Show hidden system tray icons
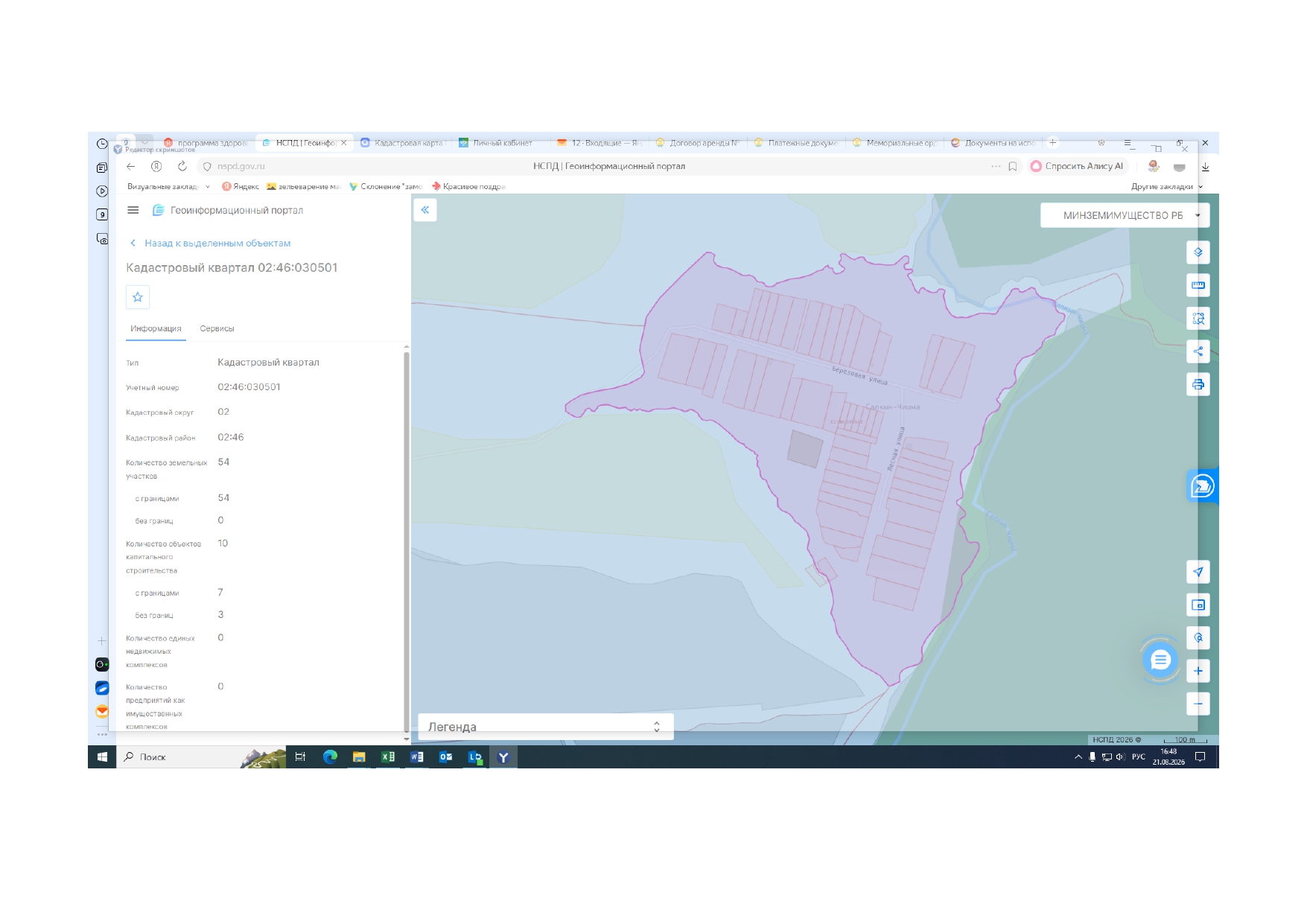 (1078, 757)
